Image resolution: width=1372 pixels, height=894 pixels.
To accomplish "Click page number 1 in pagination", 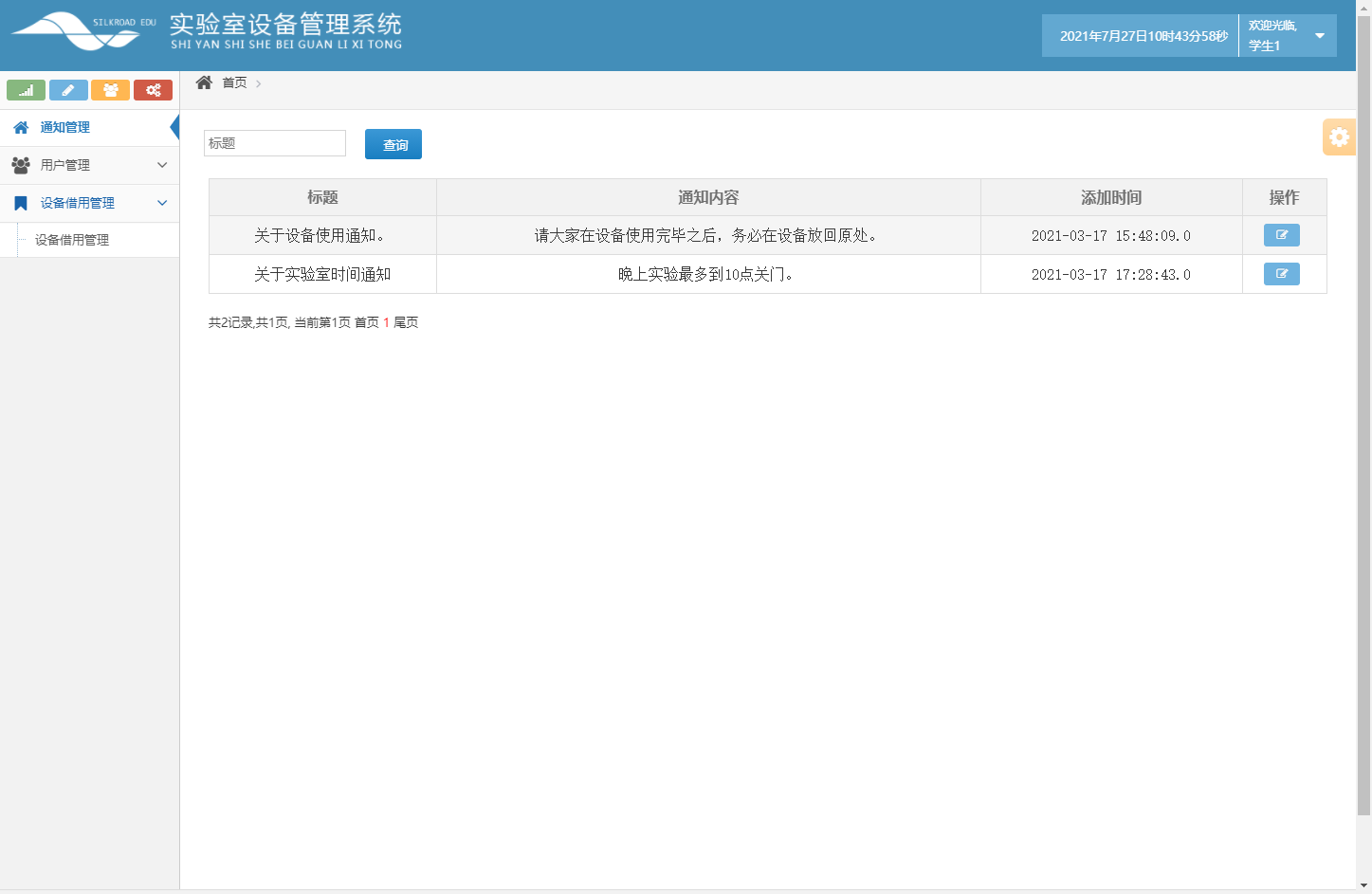I will pyautogui.click(x=385, y=322).
